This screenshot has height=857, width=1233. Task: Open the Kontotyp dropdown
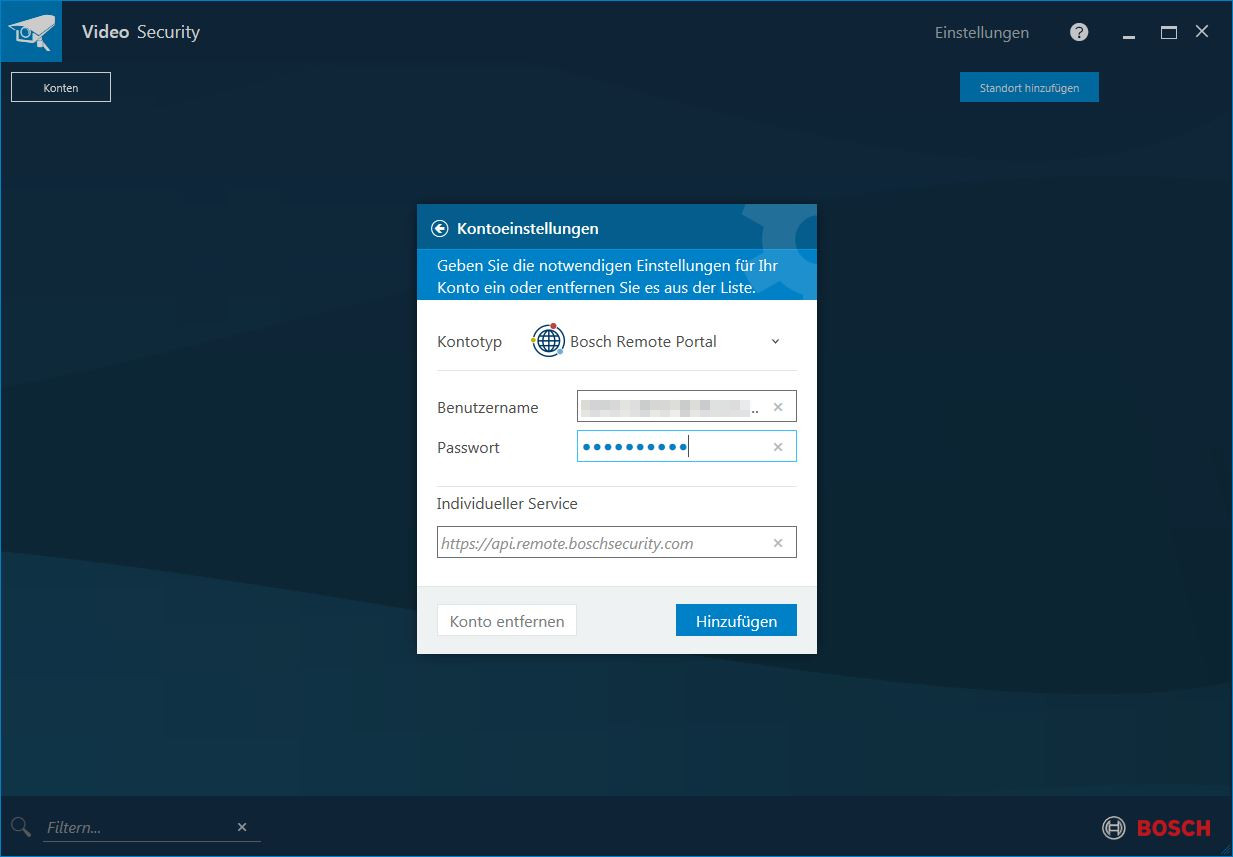pyautogui.click(x=775, y=341)
